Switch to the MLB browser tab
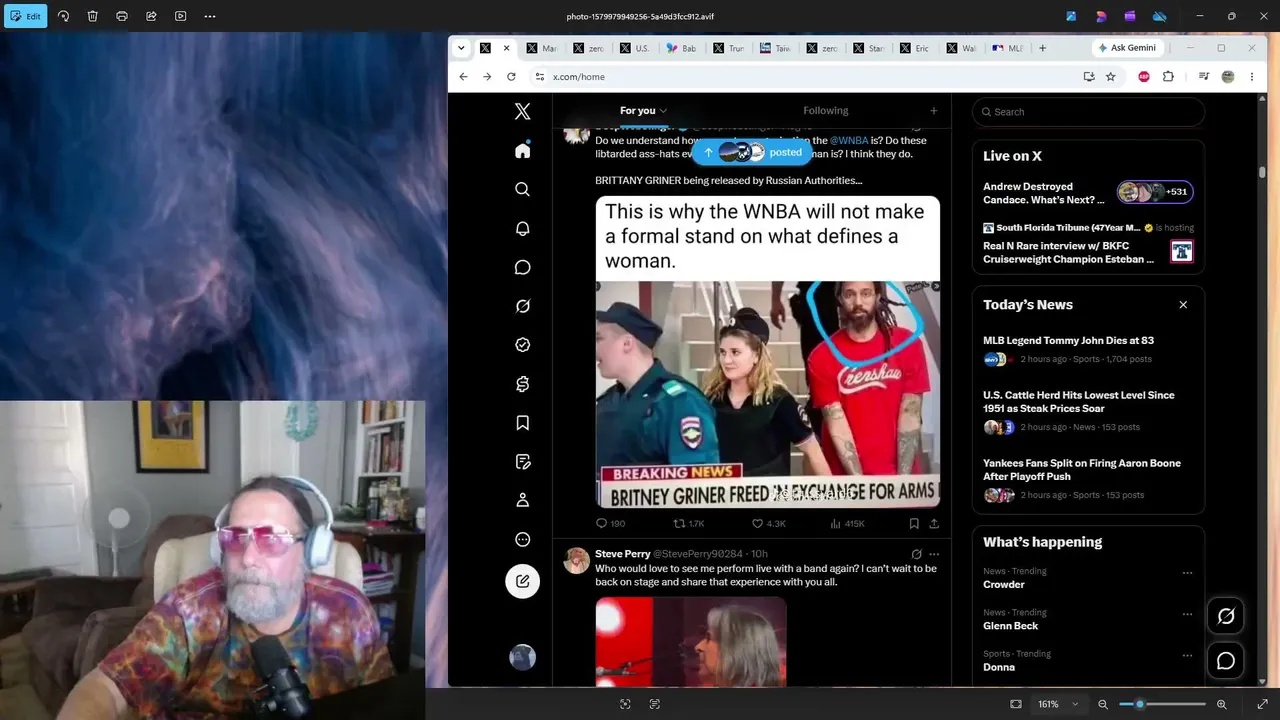This screenshot has width=1280, height=720. pyautogui.click(x=1008, y=48)
